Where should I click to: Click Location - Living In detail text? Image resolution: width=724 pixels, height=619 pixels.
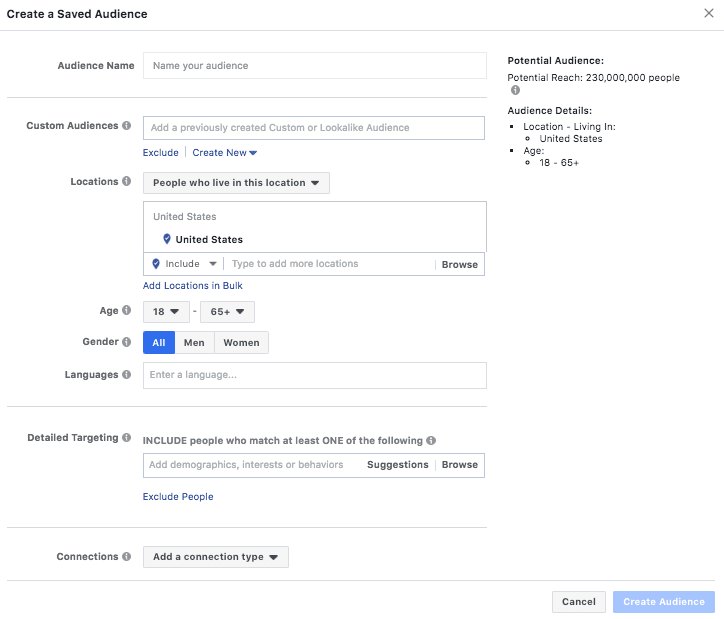point(569,126)
